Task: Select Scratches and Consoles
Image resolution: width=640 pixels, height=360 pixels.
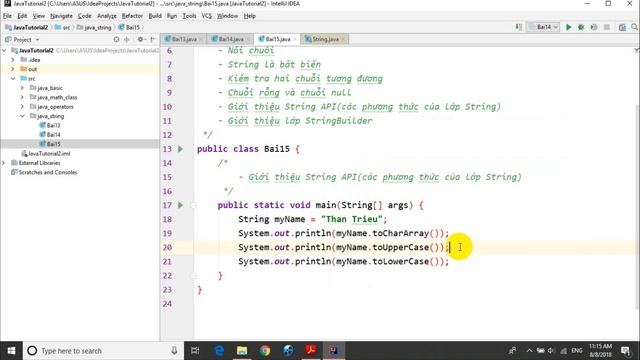Action: pyautogui.click(x=44, y=172)
